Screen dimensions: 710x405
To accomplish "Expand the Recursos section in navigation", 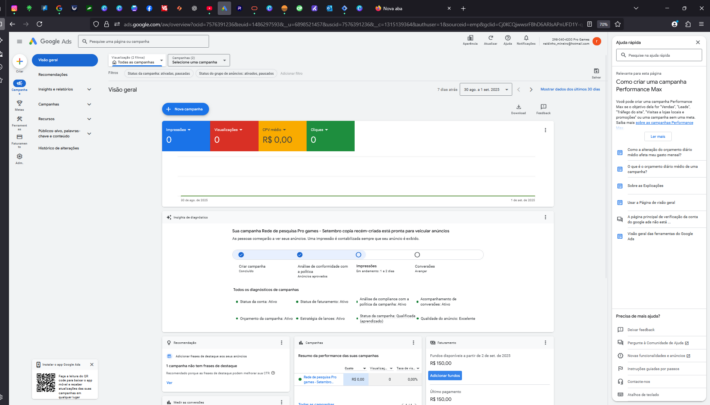I will coord(89,118).
